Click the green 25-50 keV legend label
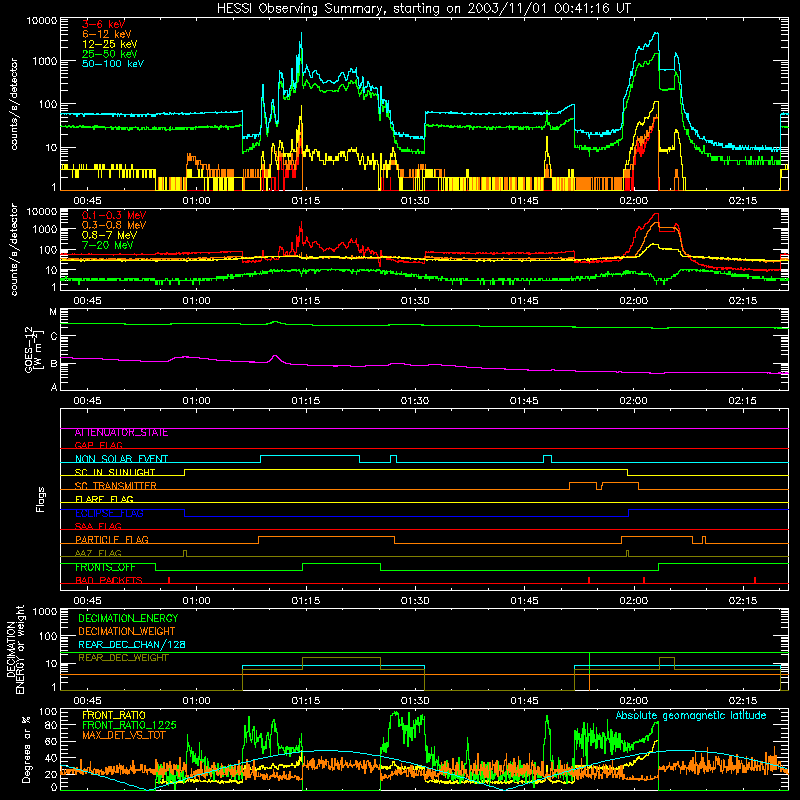800x800 pixels. coord(110,54)
